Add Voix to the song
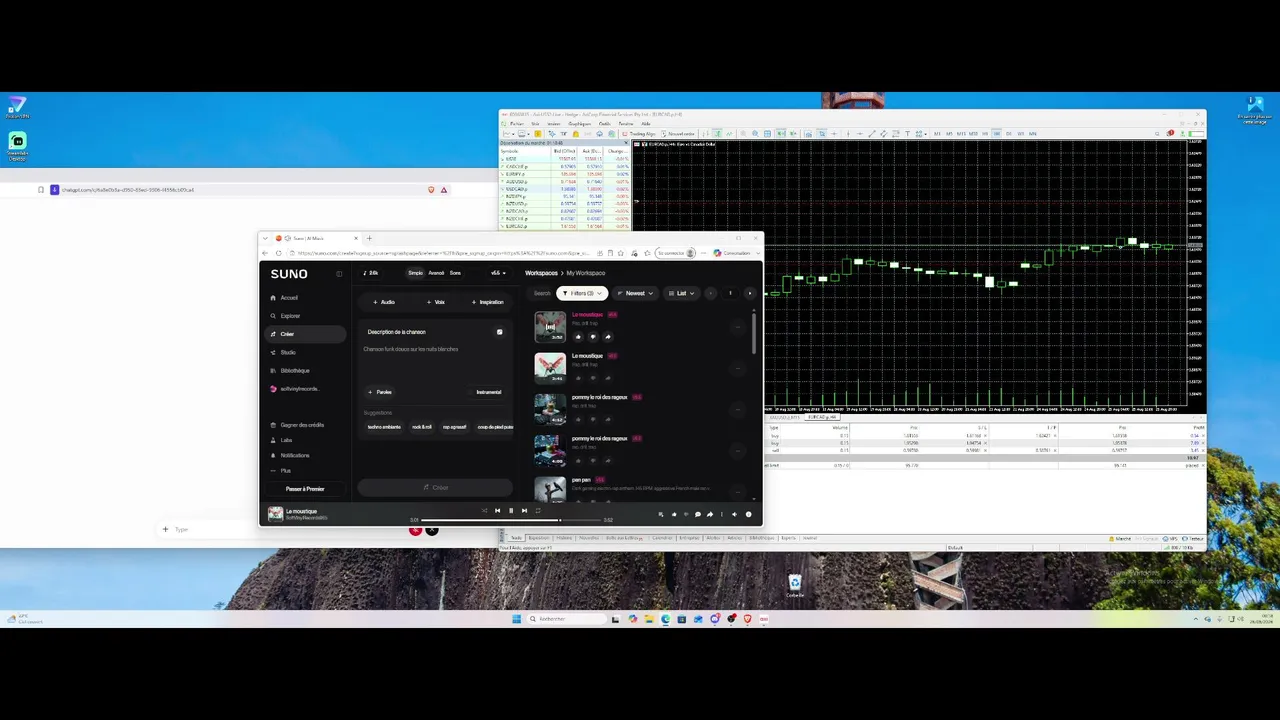 coord(436,302)
